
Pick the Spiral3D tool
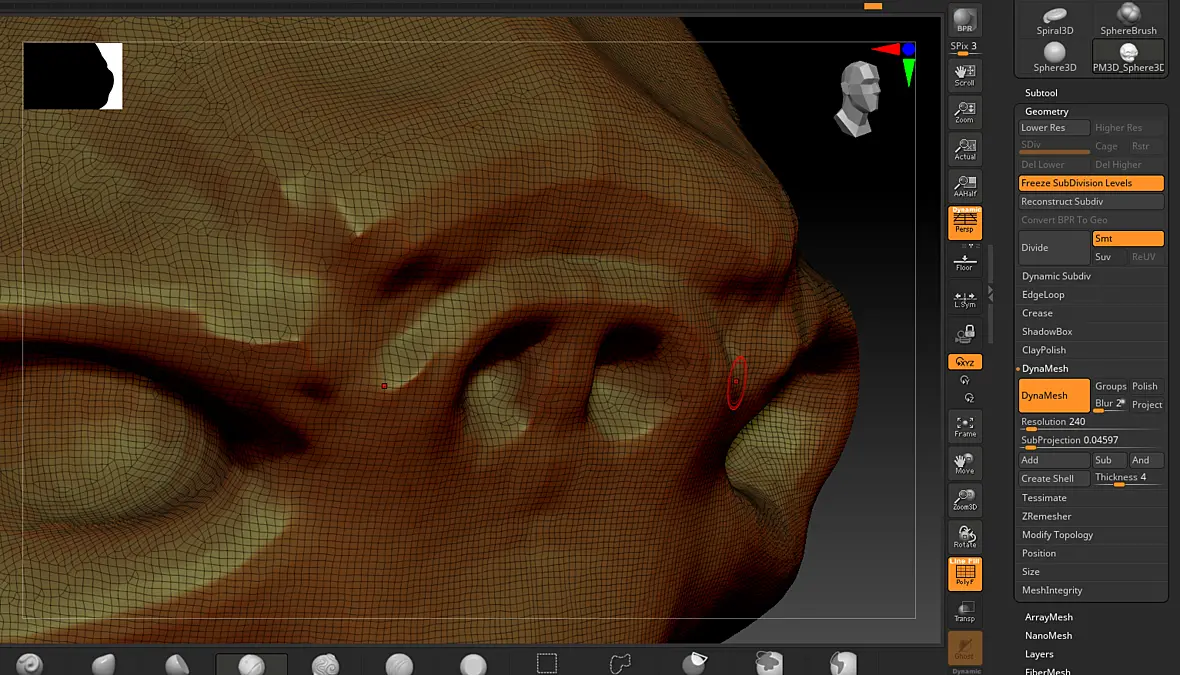coord(1054,20)
